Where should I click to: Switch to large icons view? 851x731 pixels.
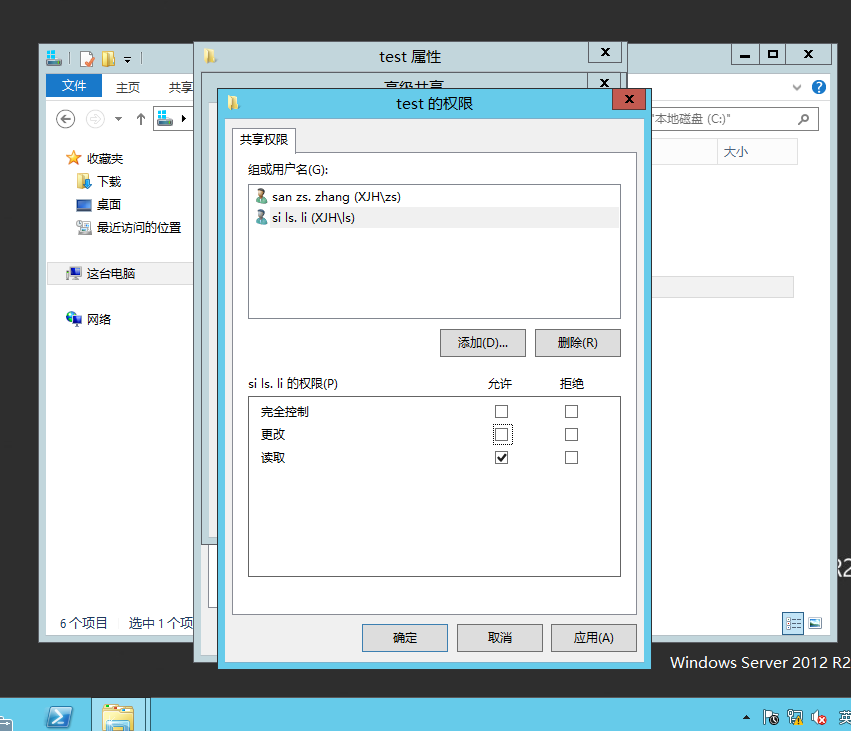(x=815, y=623)
